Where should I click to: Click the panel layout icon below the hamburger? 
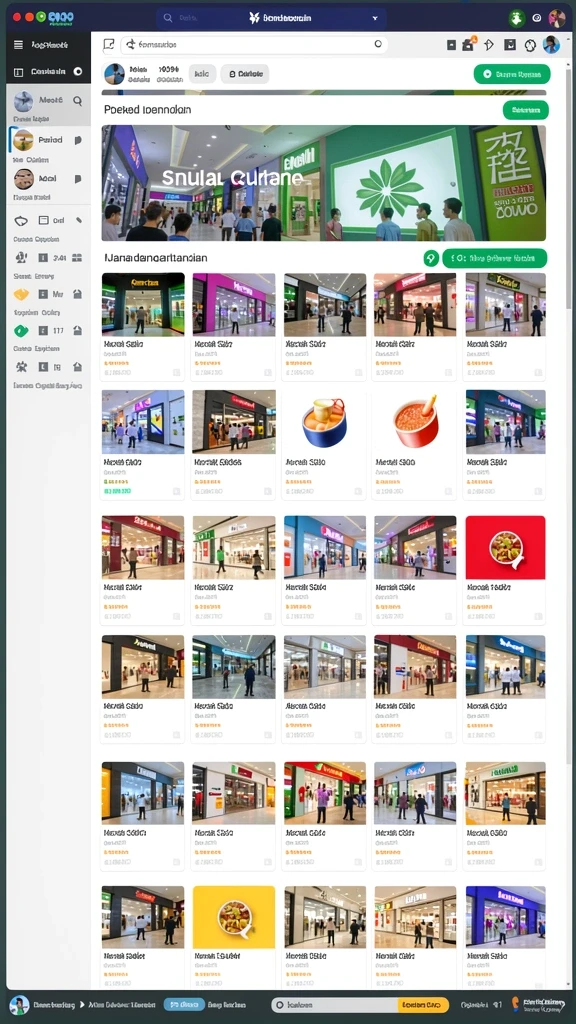18,72
